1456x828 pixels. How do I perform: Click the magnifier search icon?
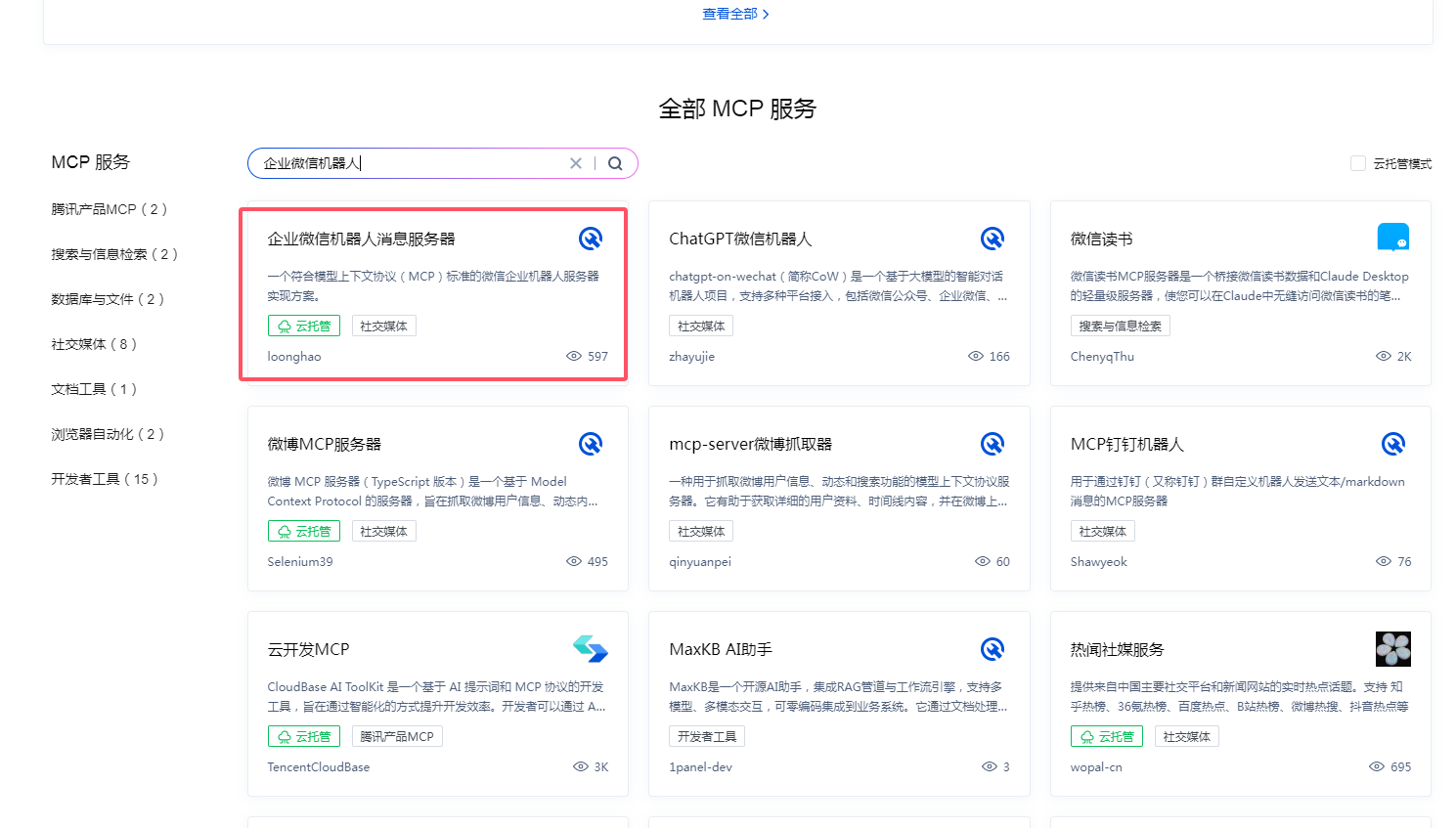click(x=615, y=163)
